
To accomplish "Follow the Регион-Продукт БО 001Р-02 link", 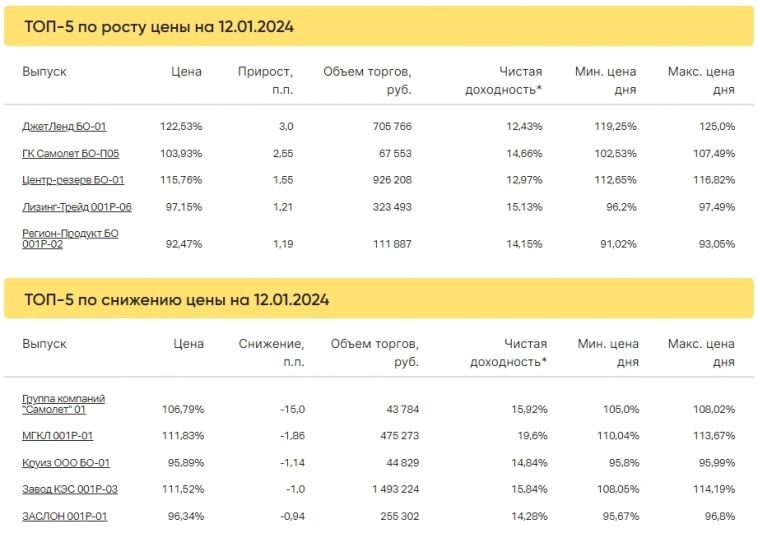I will click(70, 238).
